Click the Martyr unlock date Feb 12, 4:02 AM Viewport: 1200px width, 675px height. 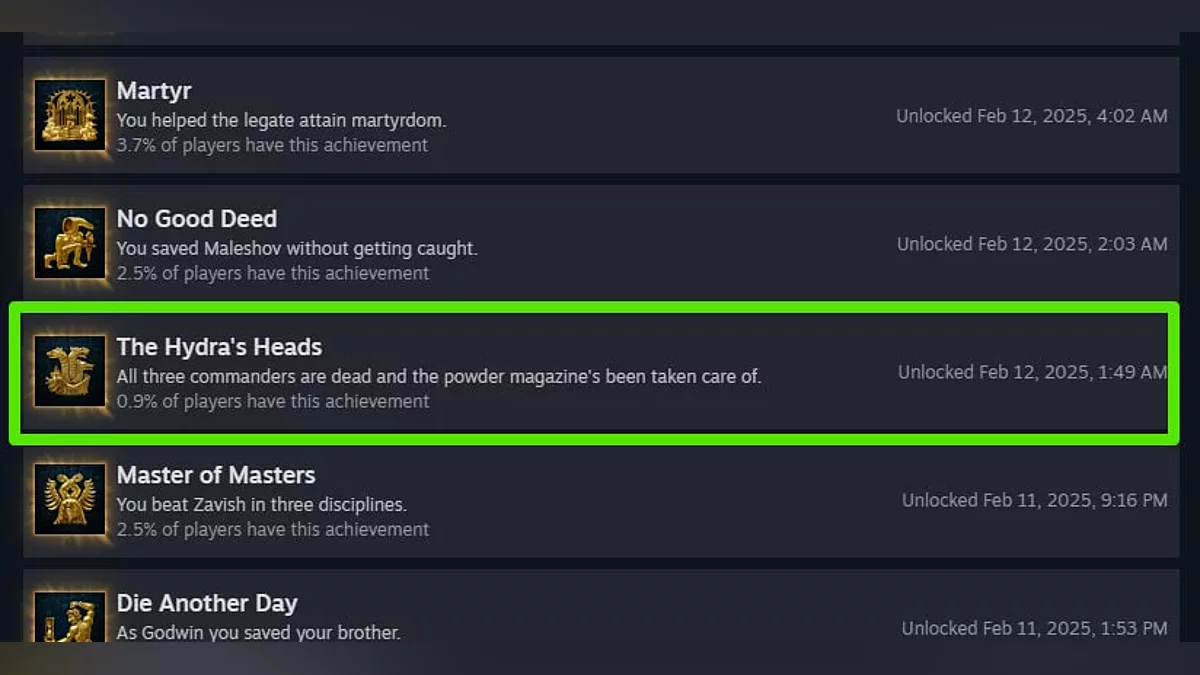1031,116
